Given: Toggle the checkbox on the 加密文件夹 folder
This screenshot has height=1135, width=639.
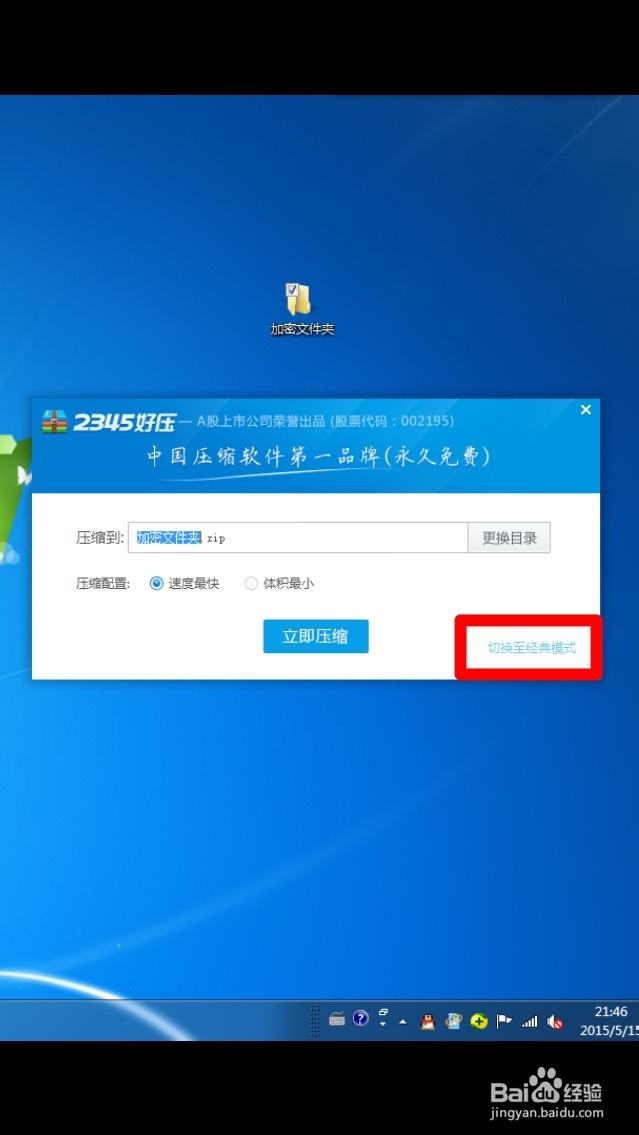Looking at the screenshot, I should [292, 289].
